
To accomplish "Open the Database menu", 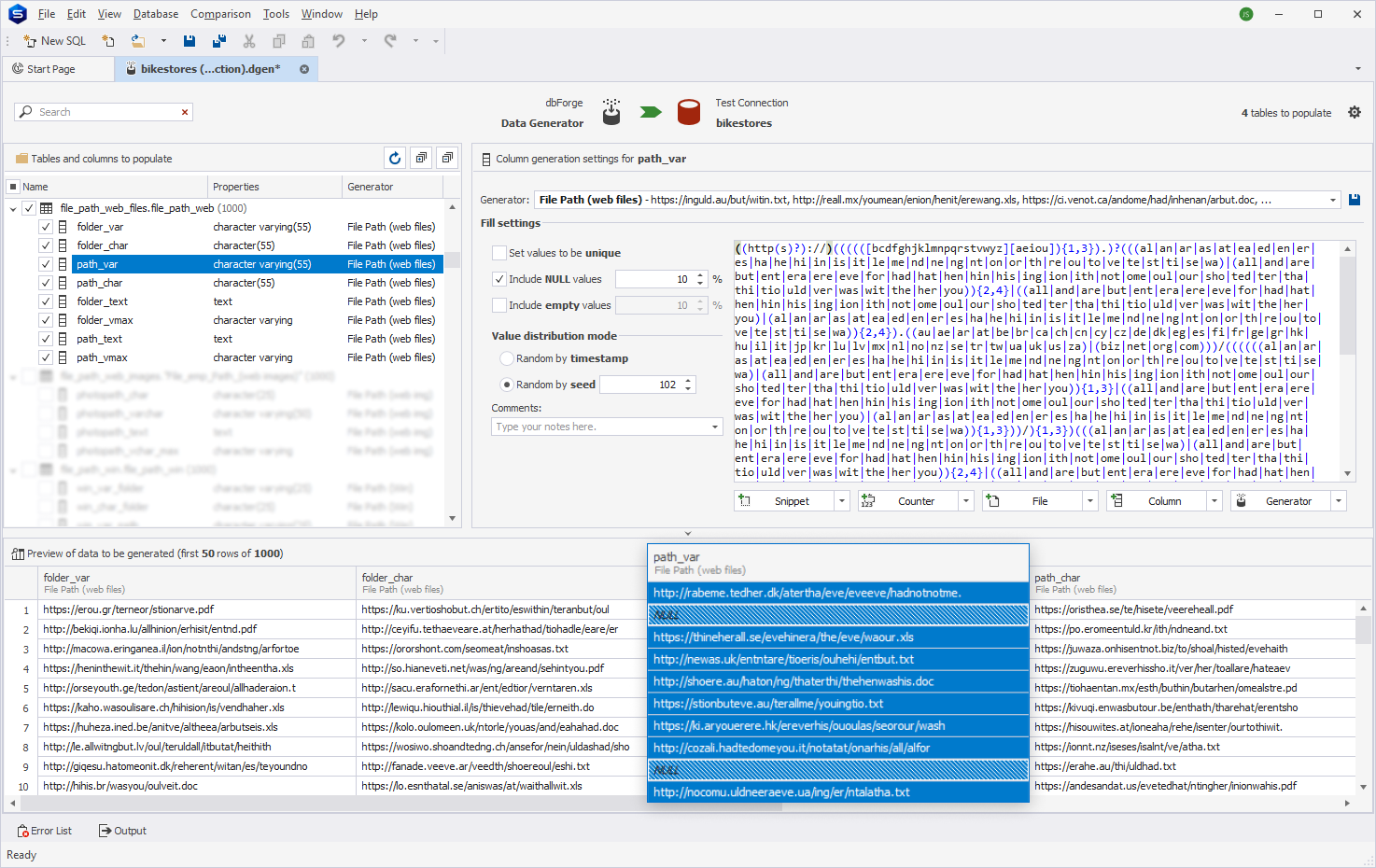I will [156, 14].
